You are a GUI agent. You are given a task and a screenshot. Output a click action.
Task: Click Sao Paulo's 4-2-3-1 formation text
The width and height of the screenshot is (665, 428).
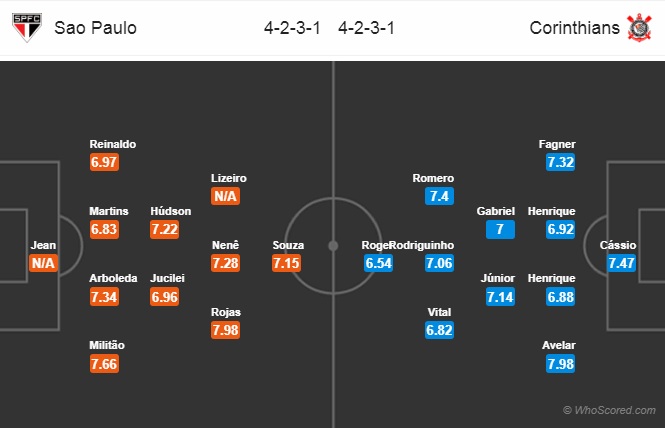(x=292, y=28)
